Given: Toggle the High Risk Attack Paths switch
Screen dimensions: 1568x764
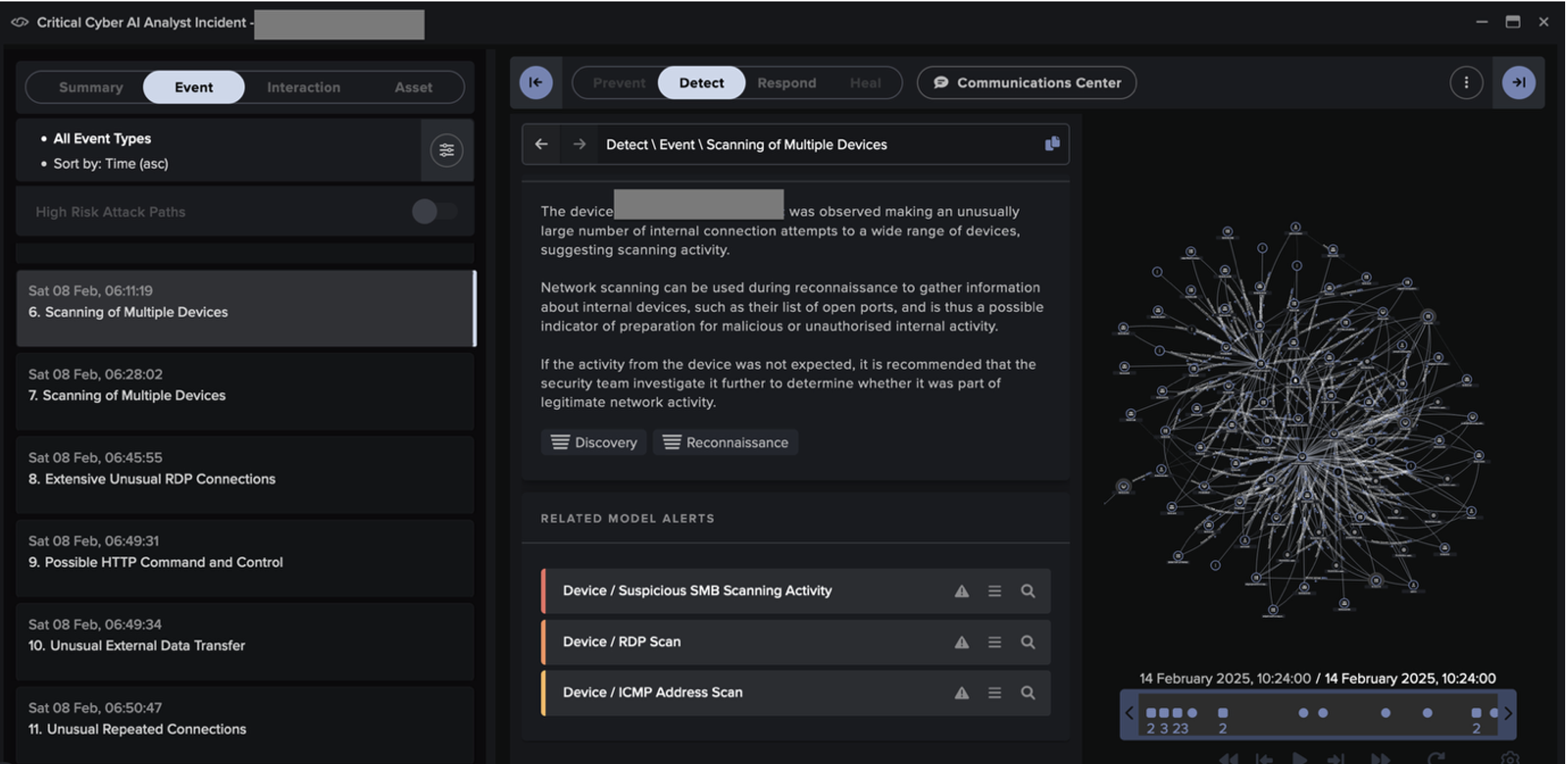Looking at the screenshot, I should pos(434,212).
